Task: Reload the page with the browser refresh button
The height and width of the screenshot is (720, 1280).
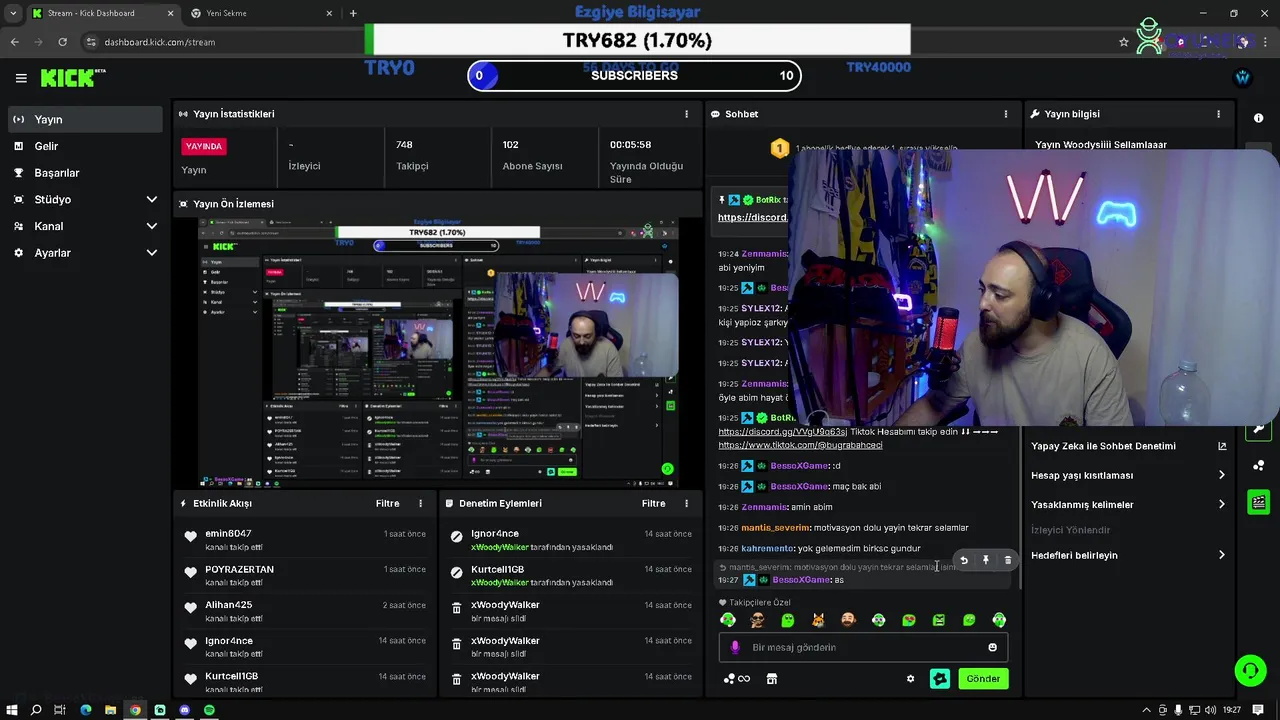Action: [62, 42]
